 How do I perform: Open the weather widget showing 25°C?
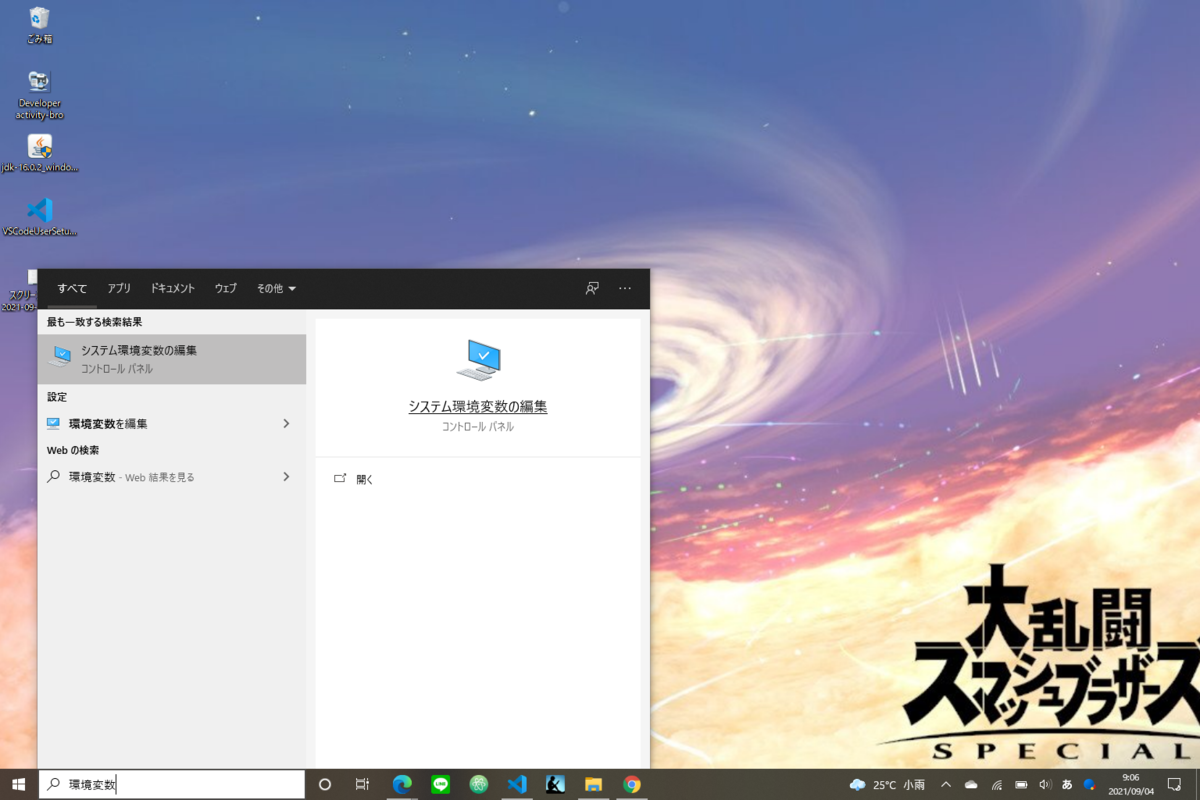tap(887, 785)
